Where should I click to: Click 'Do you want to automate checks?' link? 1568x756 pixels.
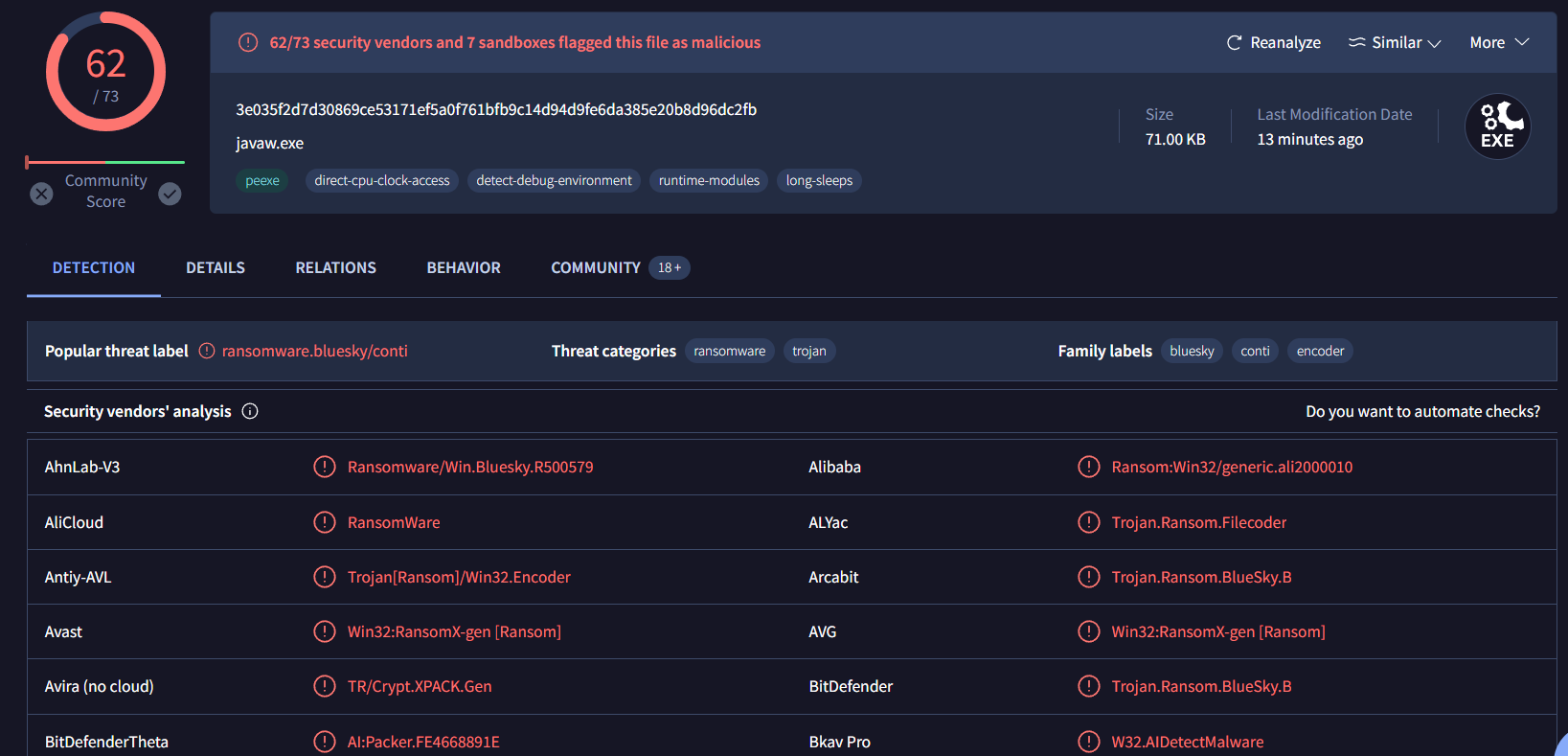[x=1422, y=411]
